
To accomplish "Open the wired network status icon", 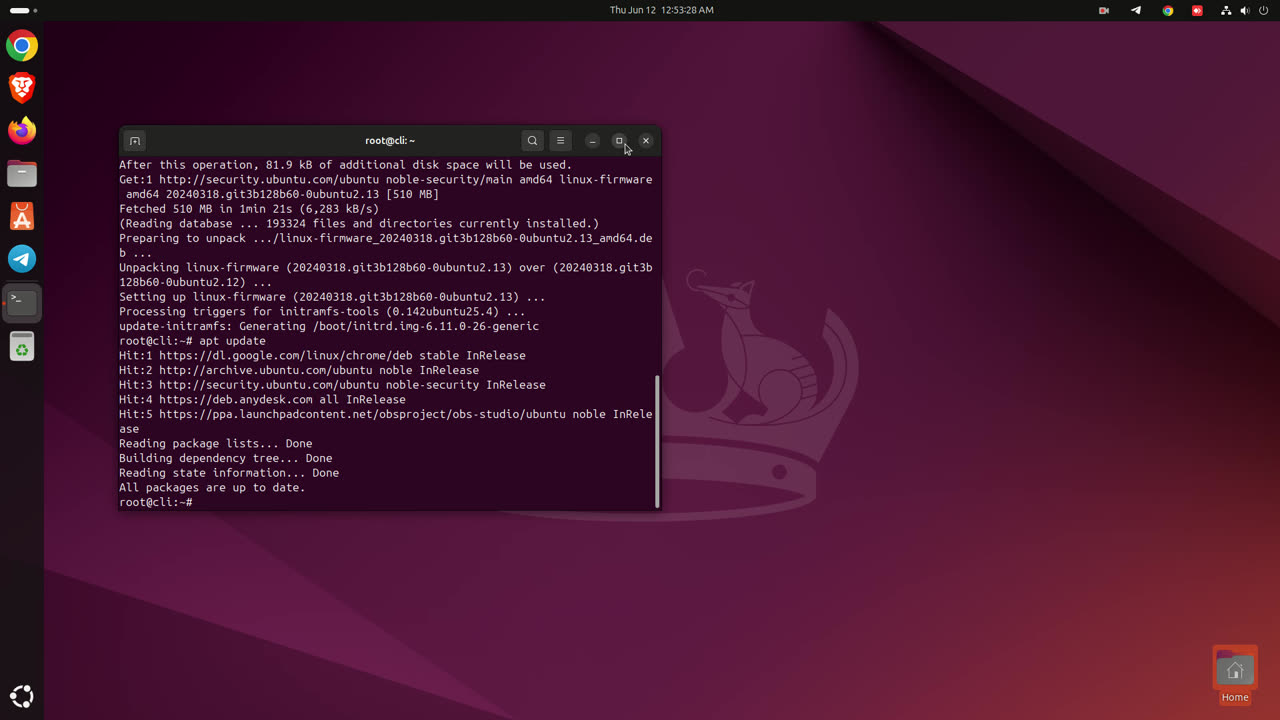I will [1226, 10].
